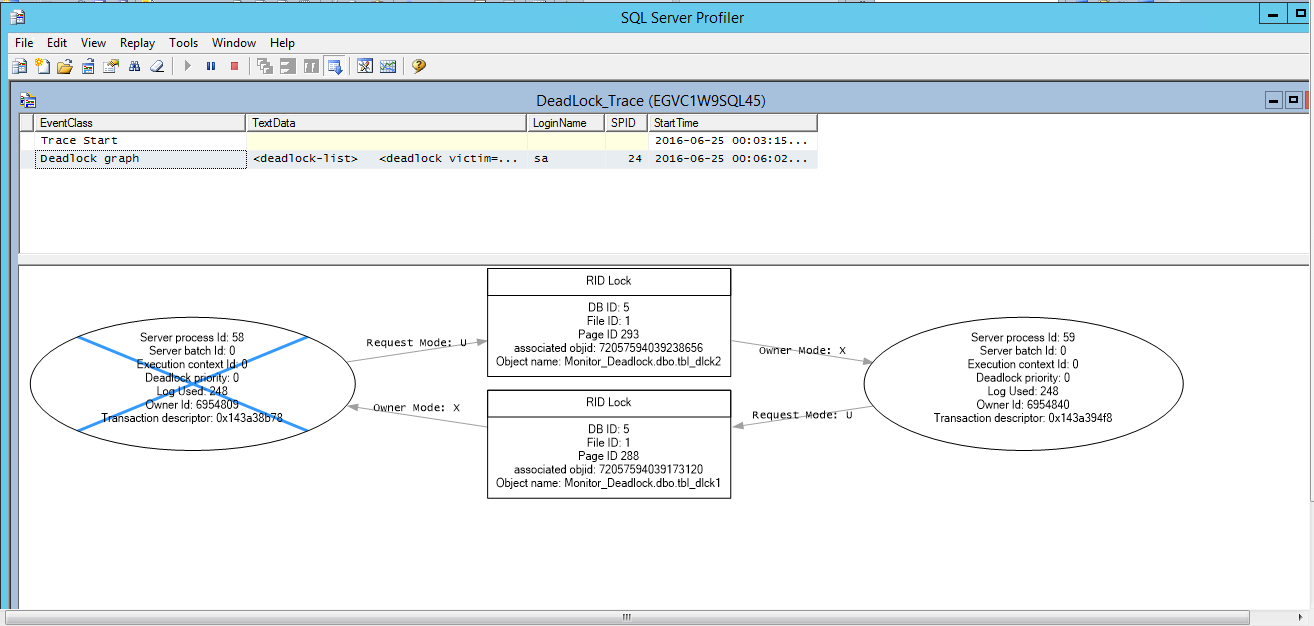Click the deadlock-list TextData cell
The width and height of the screenshot is (1314, 626).
coord(387,159)
